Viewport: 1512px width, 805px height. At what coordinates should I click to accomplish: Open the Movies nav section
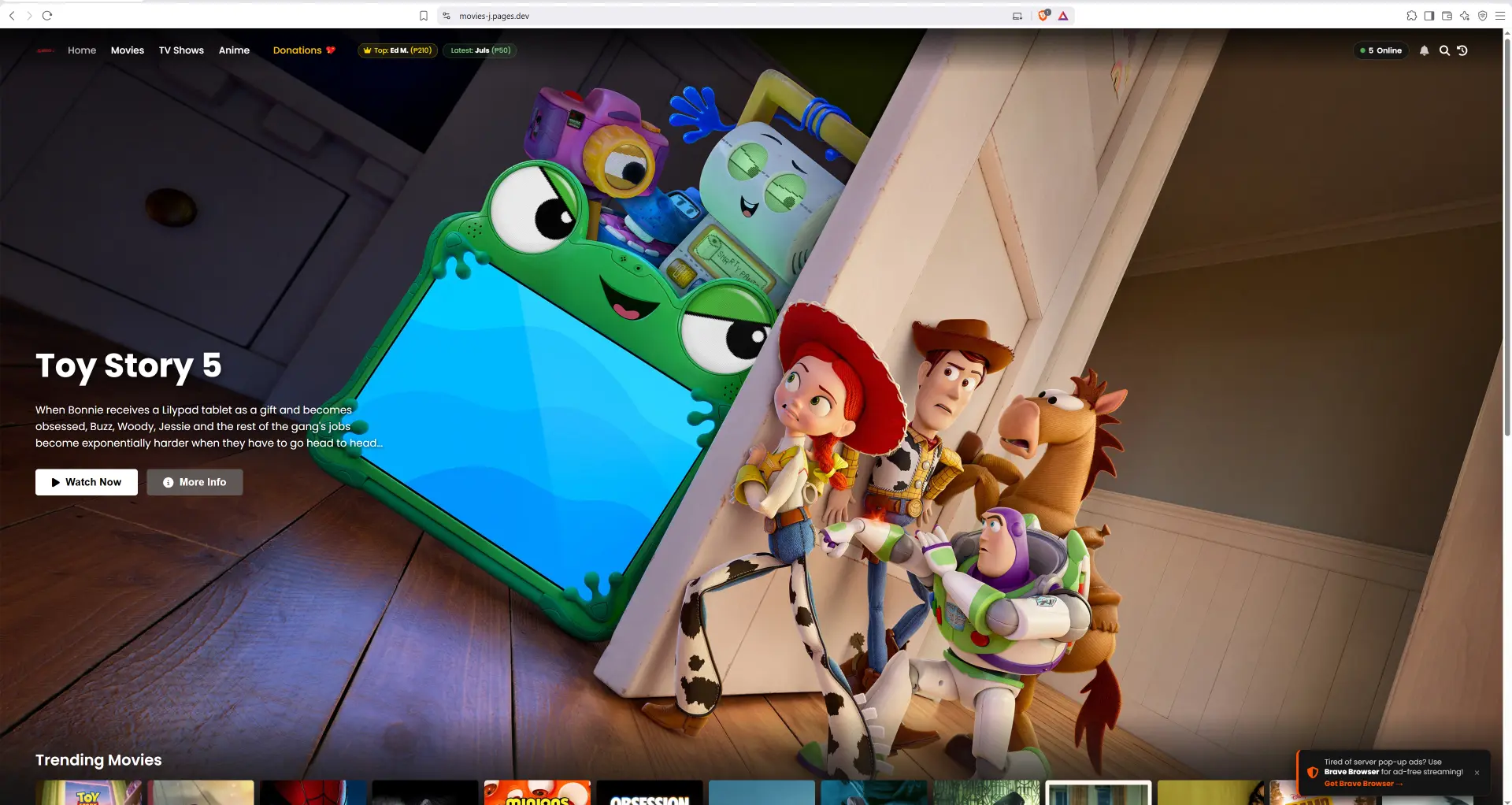point(128,50)
